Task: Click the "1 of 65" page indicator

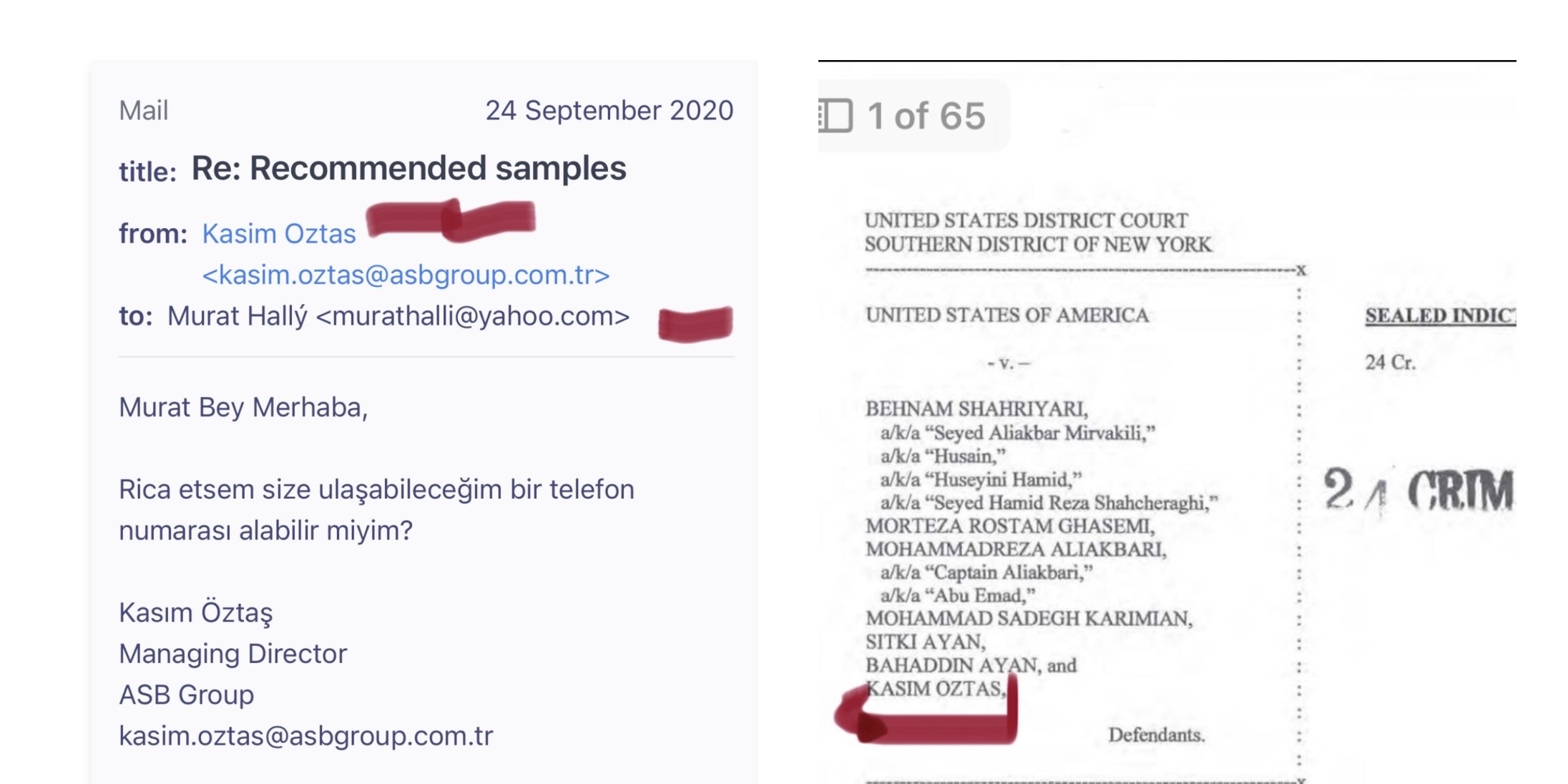Action: tap(926, 116)
